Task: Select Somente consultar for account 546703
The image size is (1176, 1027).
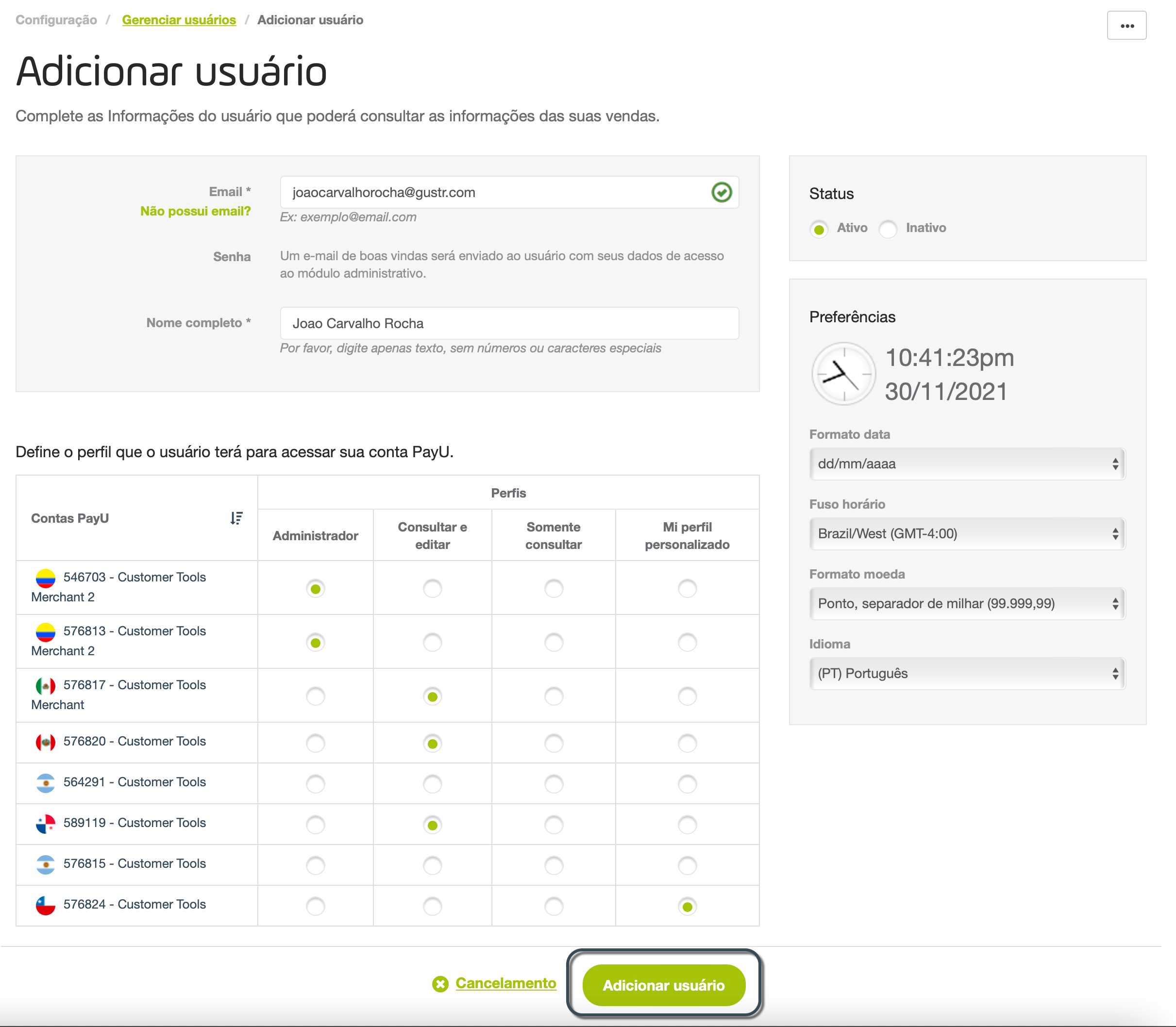Action: [x=554, y=589]
